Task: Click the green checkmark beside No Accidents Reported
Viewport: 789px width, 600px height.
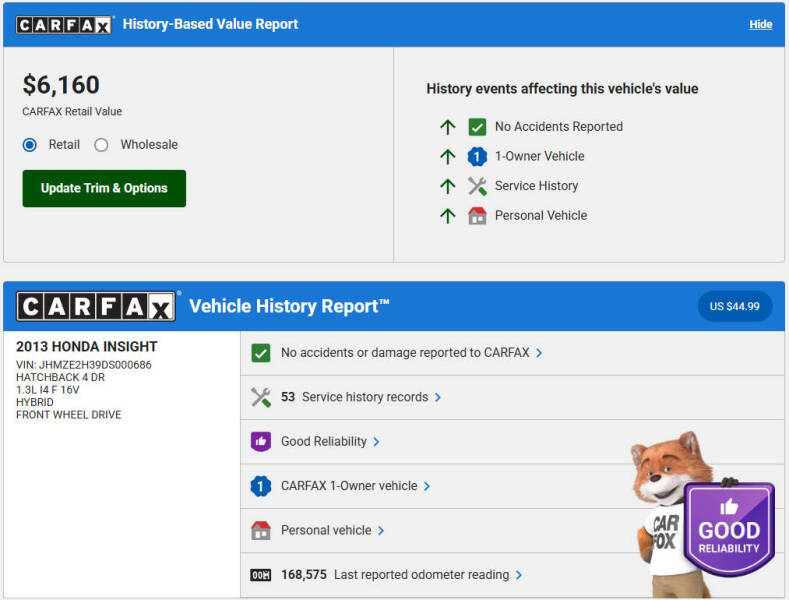Action: tap(477, 127)
